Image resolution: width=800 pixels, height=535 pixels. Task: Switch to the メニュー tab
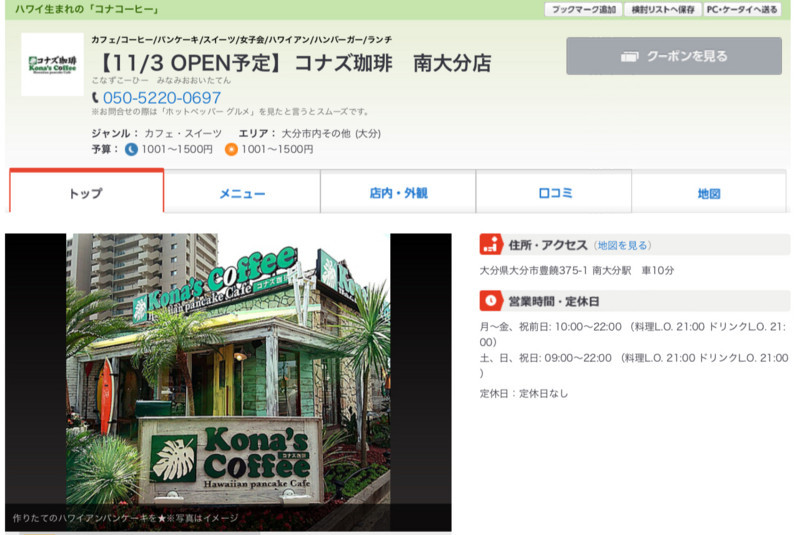coord(242,192)
